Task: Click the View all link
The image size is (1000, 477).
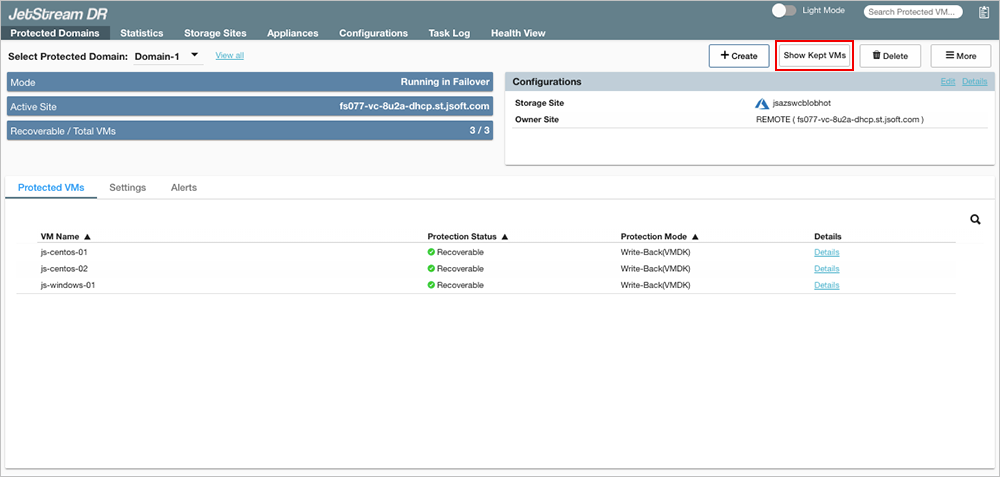Action: point(229,55)
